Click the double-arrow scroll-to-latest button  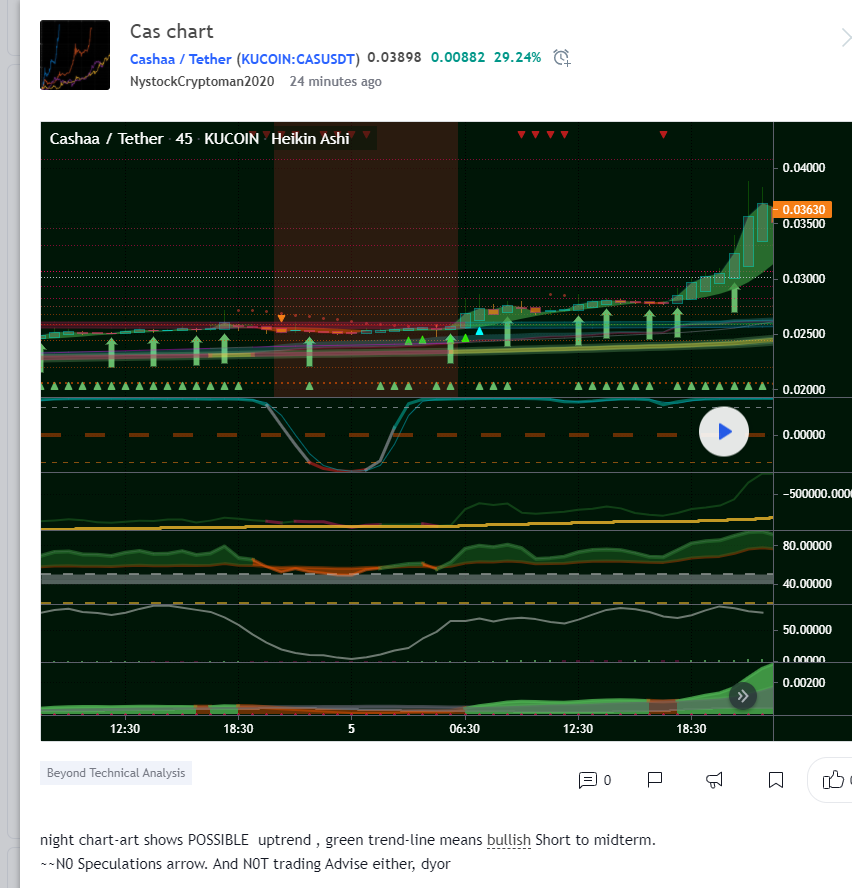[x=742, y=696]
